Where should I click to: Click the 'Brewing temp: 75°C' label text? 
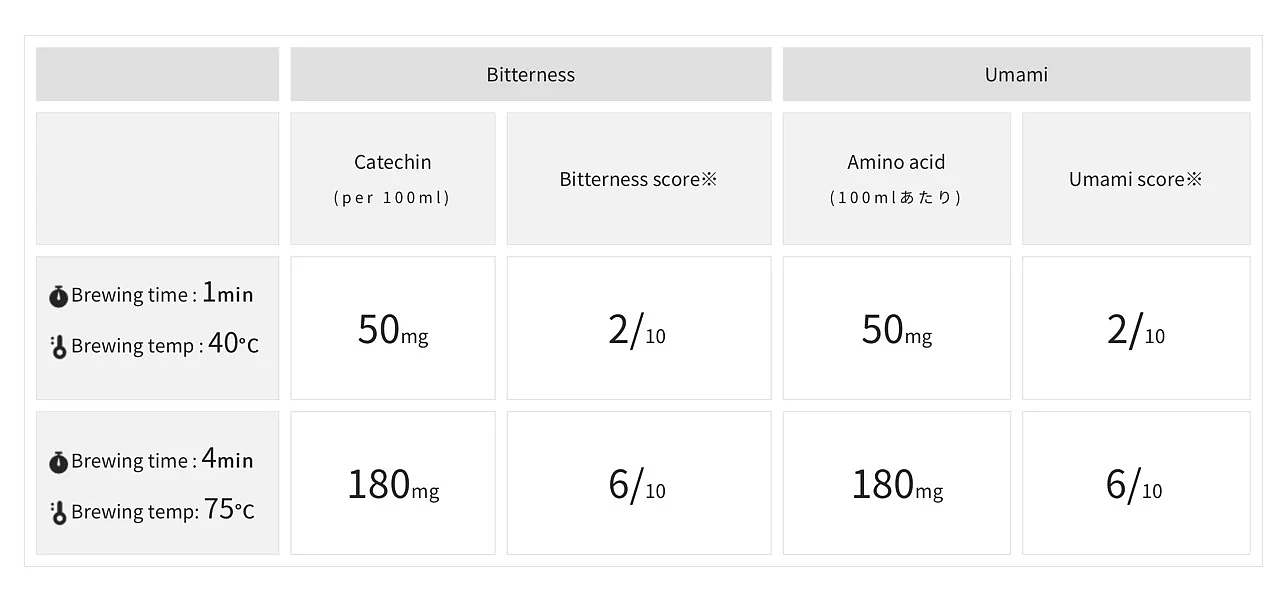click(x=162, y=511)
